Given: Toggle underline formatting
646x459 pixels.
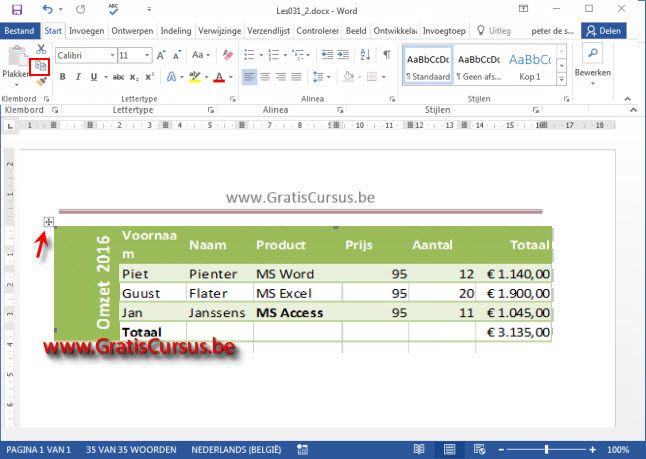Looking at the screenshot, I should coord(94,77).
